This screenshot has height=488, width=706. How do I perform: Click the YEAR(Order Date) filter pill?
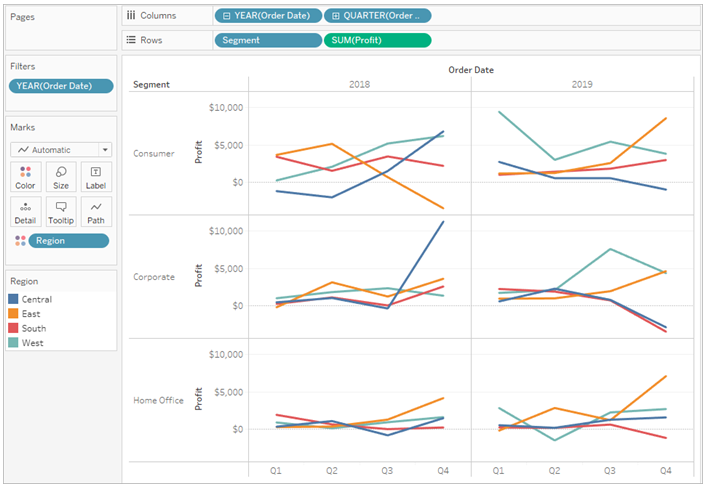point(60,86)
